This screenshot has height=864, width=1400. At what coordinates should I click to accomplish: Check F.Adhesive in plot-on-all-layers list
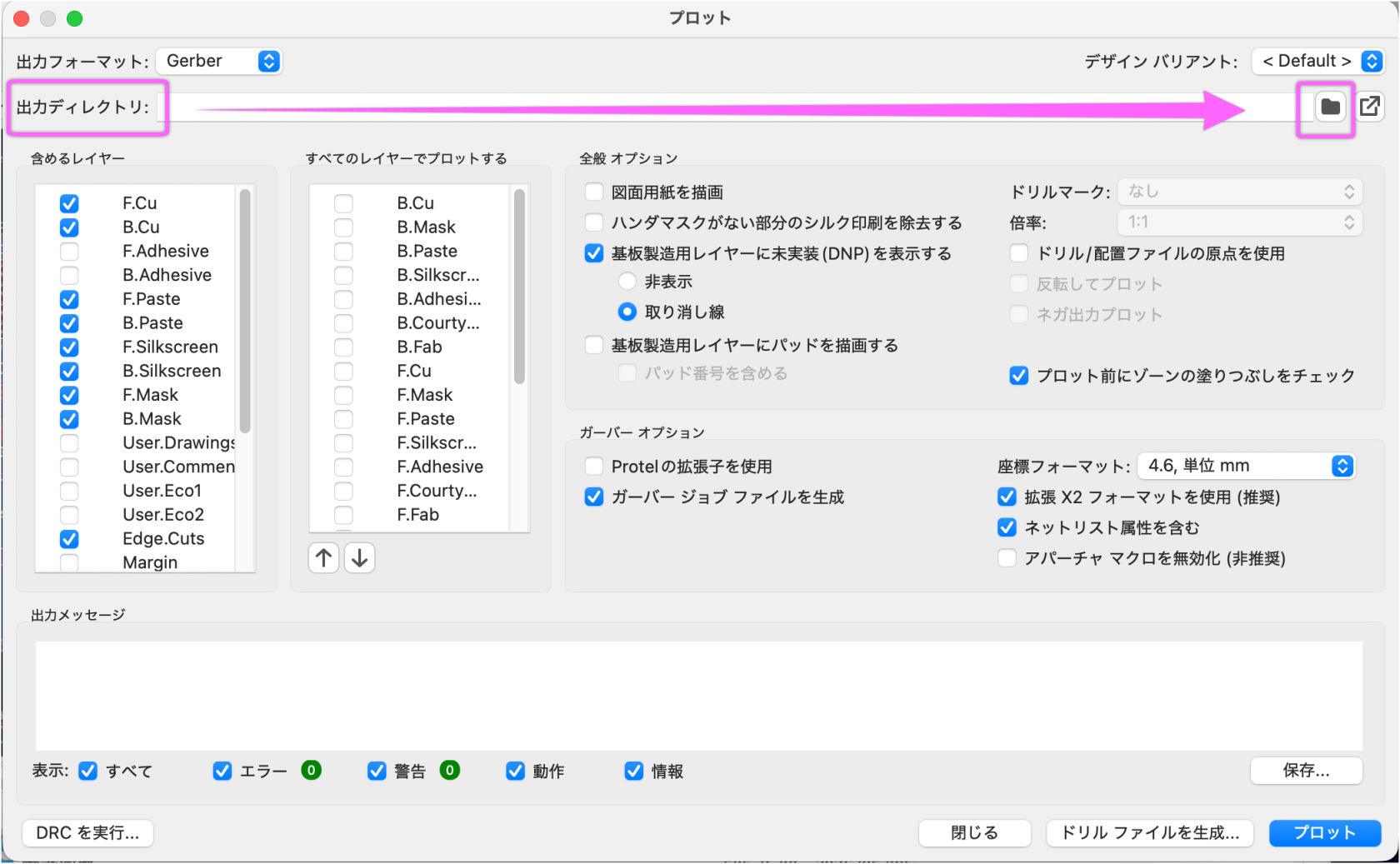343,467
